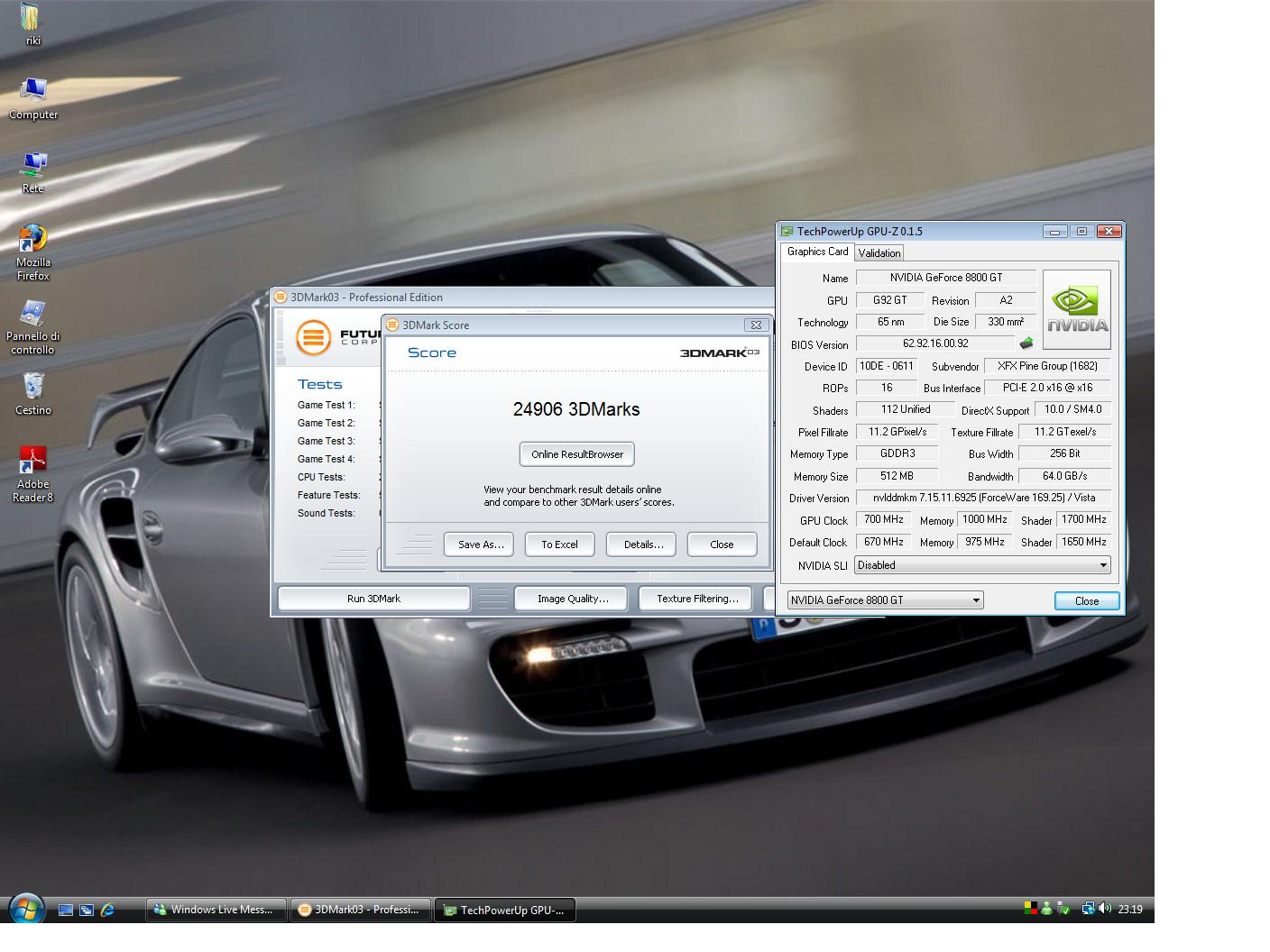Click the Texture Filtering... button
Image resolution: width=1270 pixels, height=952 pixels.
point(696,599)
